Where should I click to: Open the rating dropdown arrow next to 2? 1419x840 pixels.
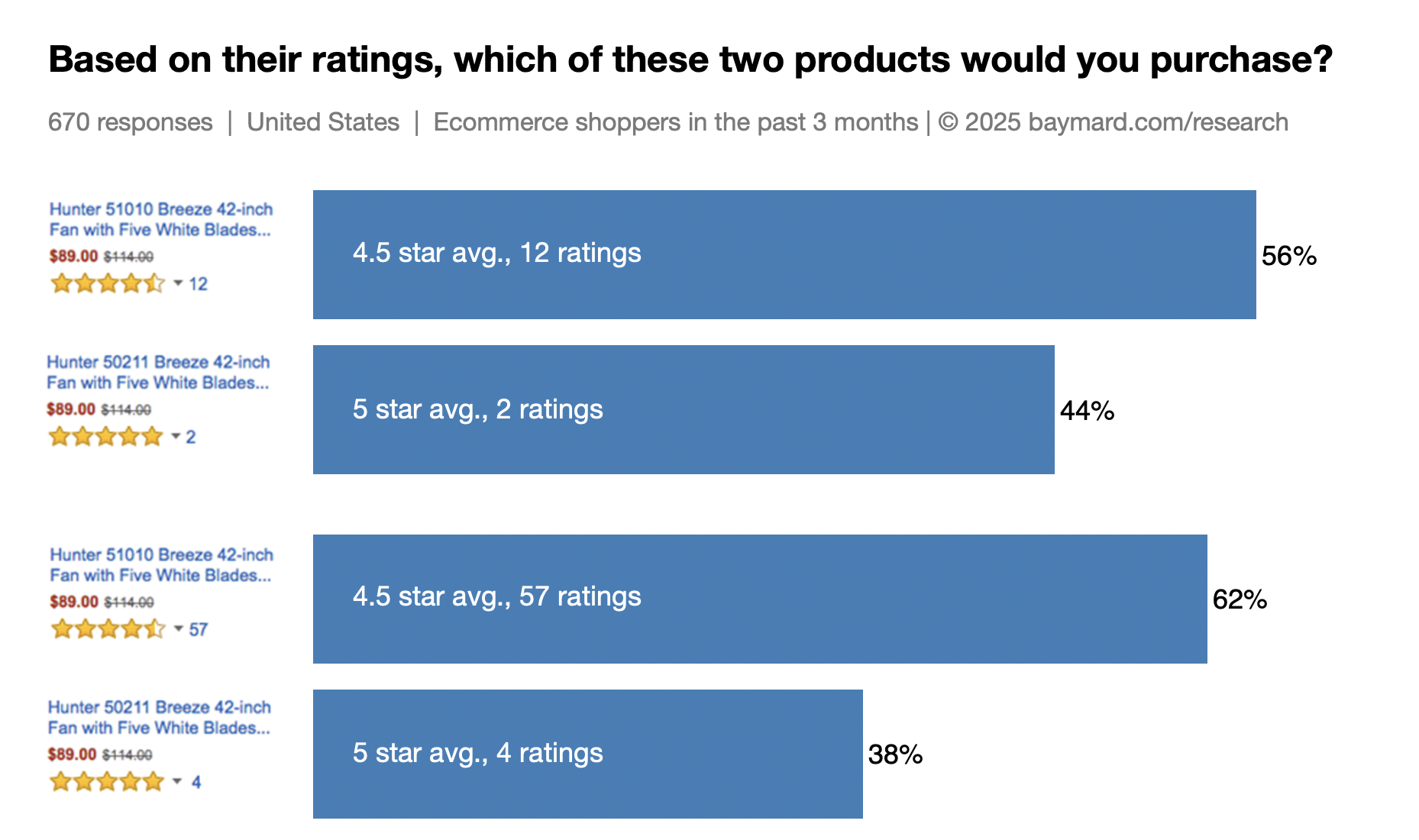[x=176, y=436]
